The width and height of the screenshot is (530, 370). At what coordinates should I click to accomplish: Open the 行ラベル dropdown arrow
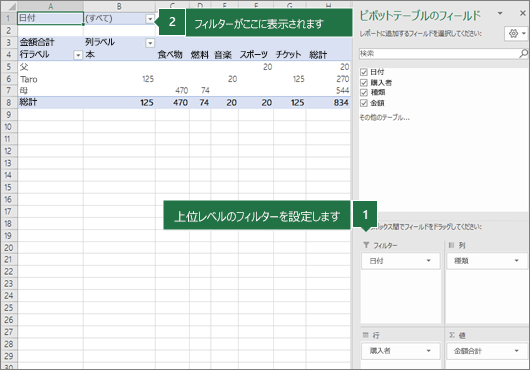pyautogui.click(x=78, y=55)
